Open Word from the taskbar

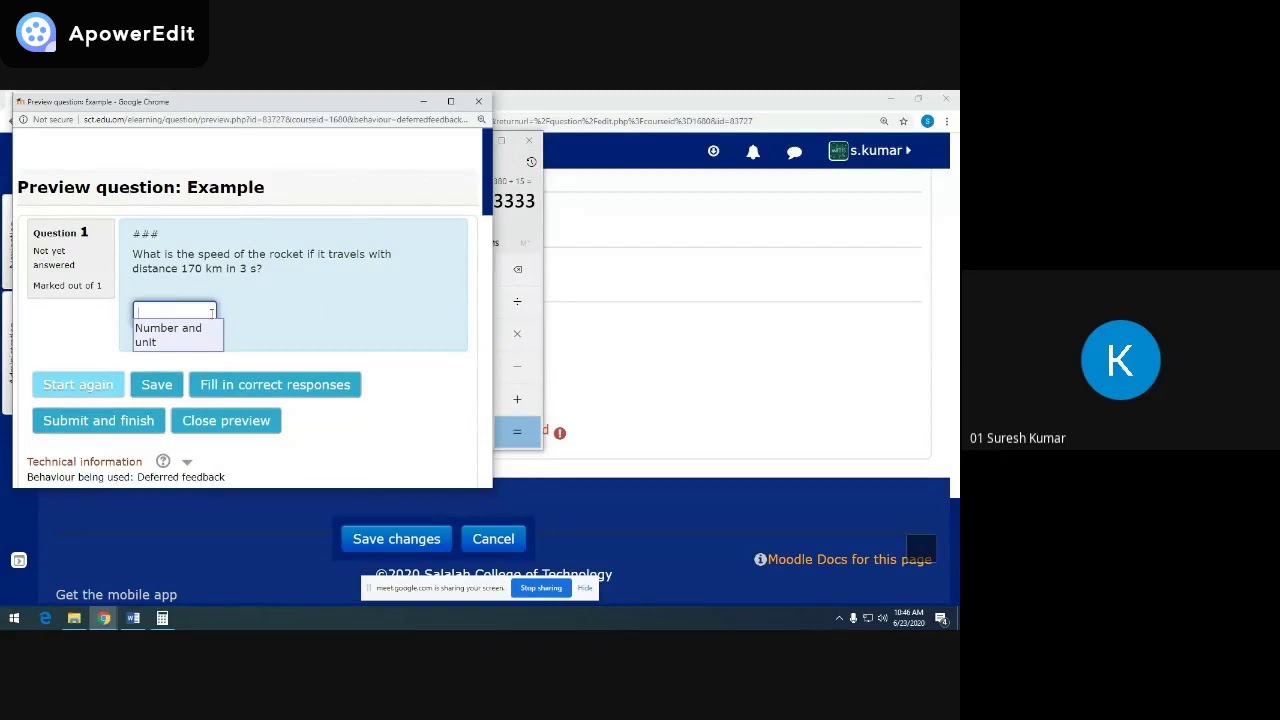(133, 619)
